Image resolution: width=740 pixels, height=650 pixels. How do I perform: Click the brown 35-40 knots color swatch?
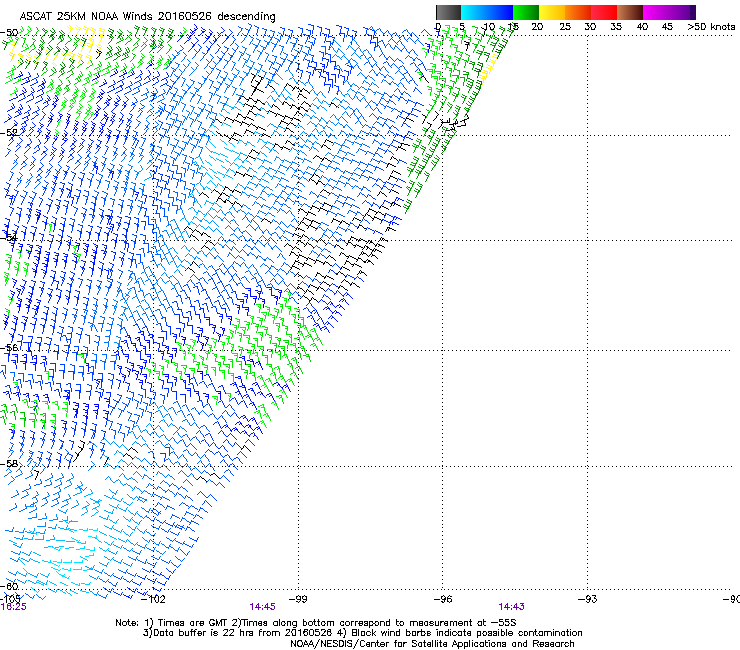click(x=630, y=12)
